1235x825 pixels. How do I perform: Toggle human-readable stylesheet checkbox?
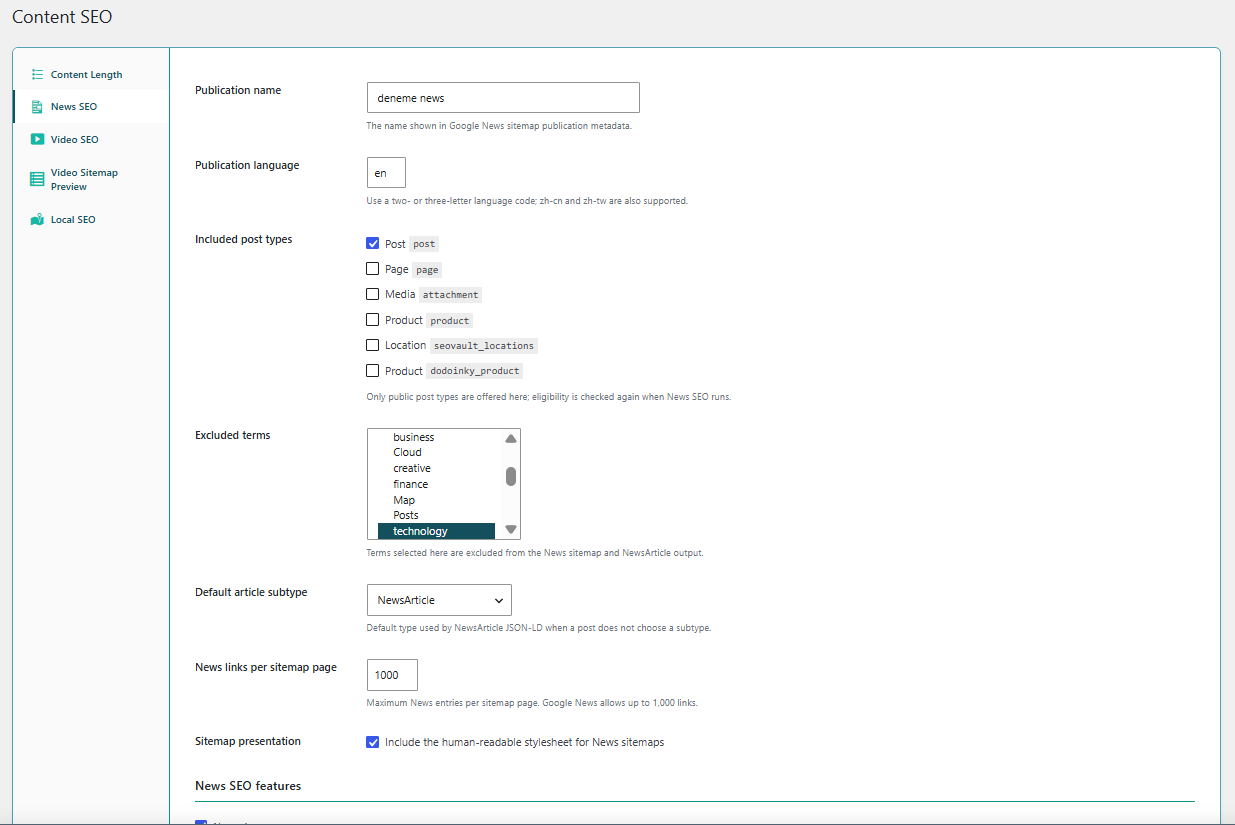(373, 742)
